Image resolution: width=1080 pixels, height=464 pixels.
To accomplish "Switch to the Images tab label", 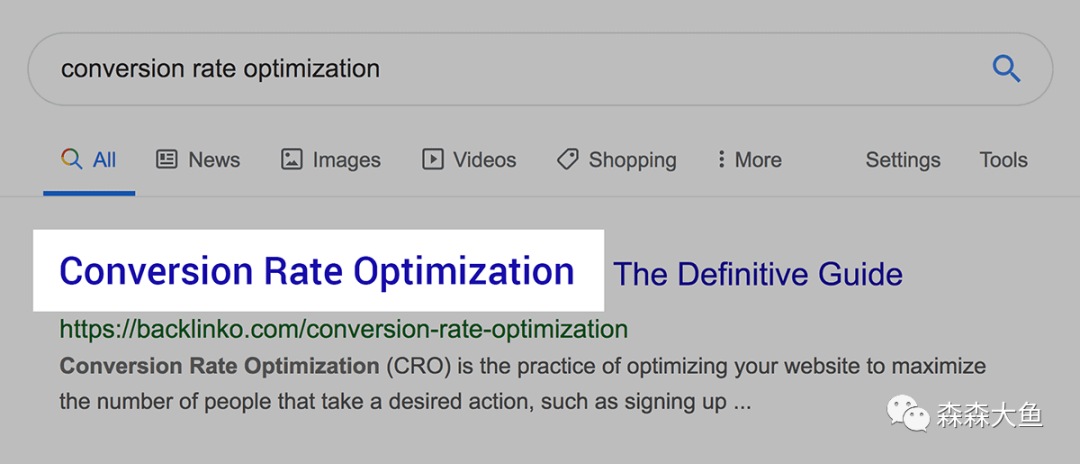I will tap(345, 160).
